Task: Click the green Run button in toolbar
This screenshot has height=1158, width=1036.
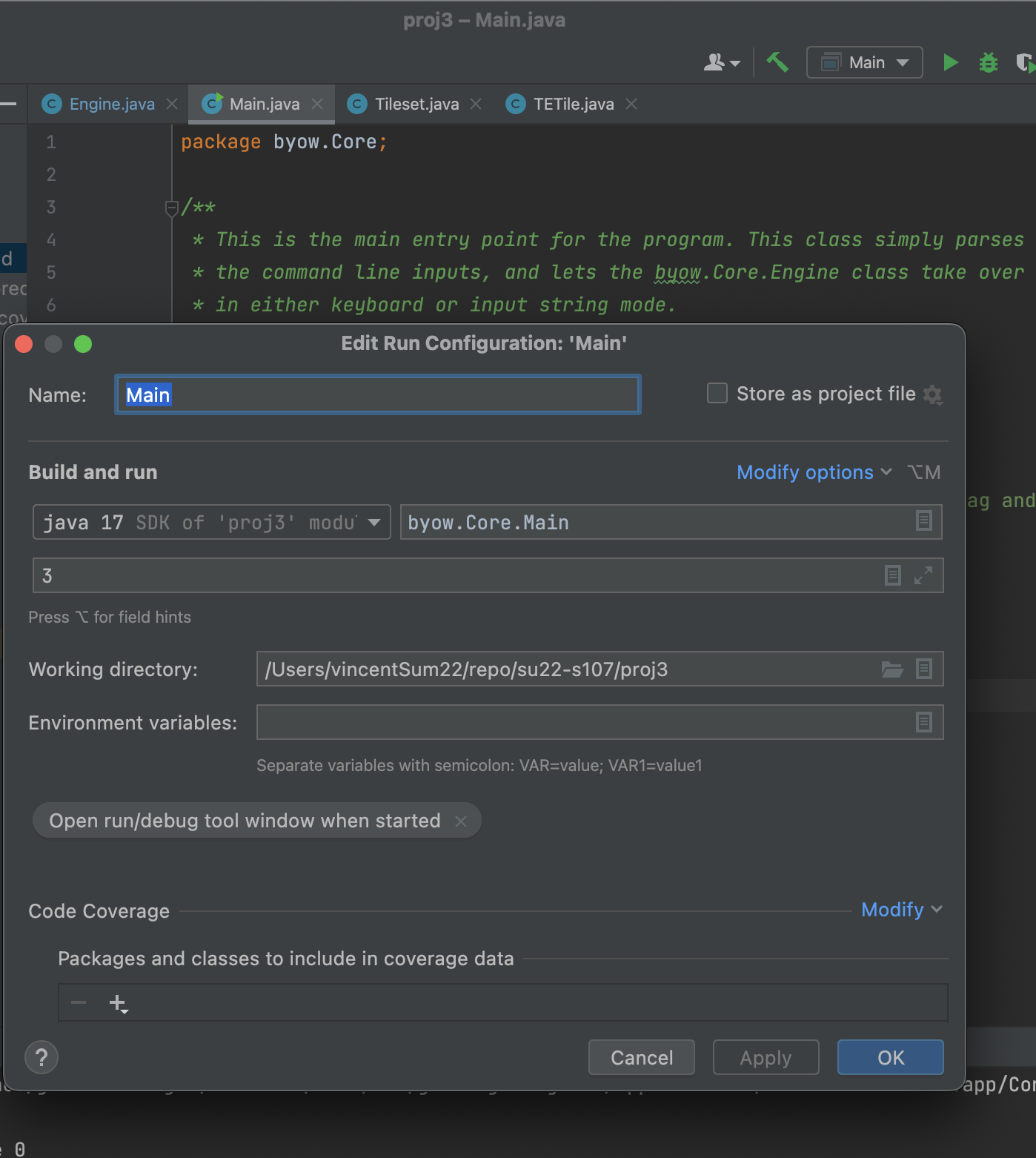Action: (x=950, y=63)
